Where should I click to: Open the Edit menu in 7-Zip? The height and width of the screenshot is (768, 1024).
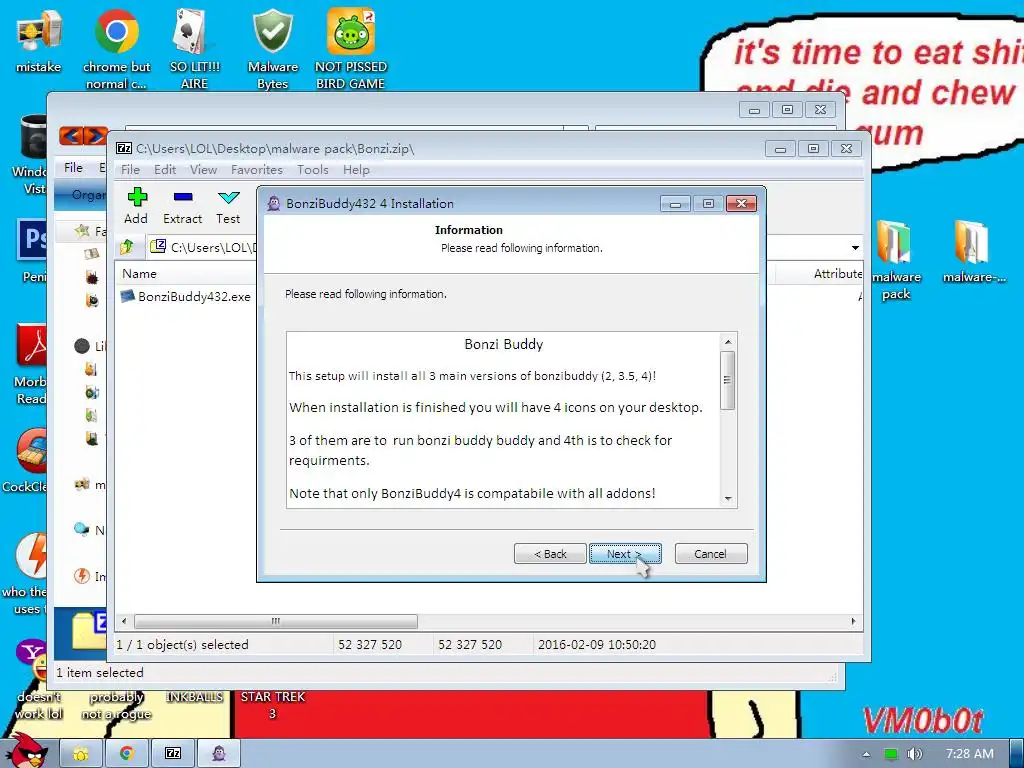(x=165, y=170)
